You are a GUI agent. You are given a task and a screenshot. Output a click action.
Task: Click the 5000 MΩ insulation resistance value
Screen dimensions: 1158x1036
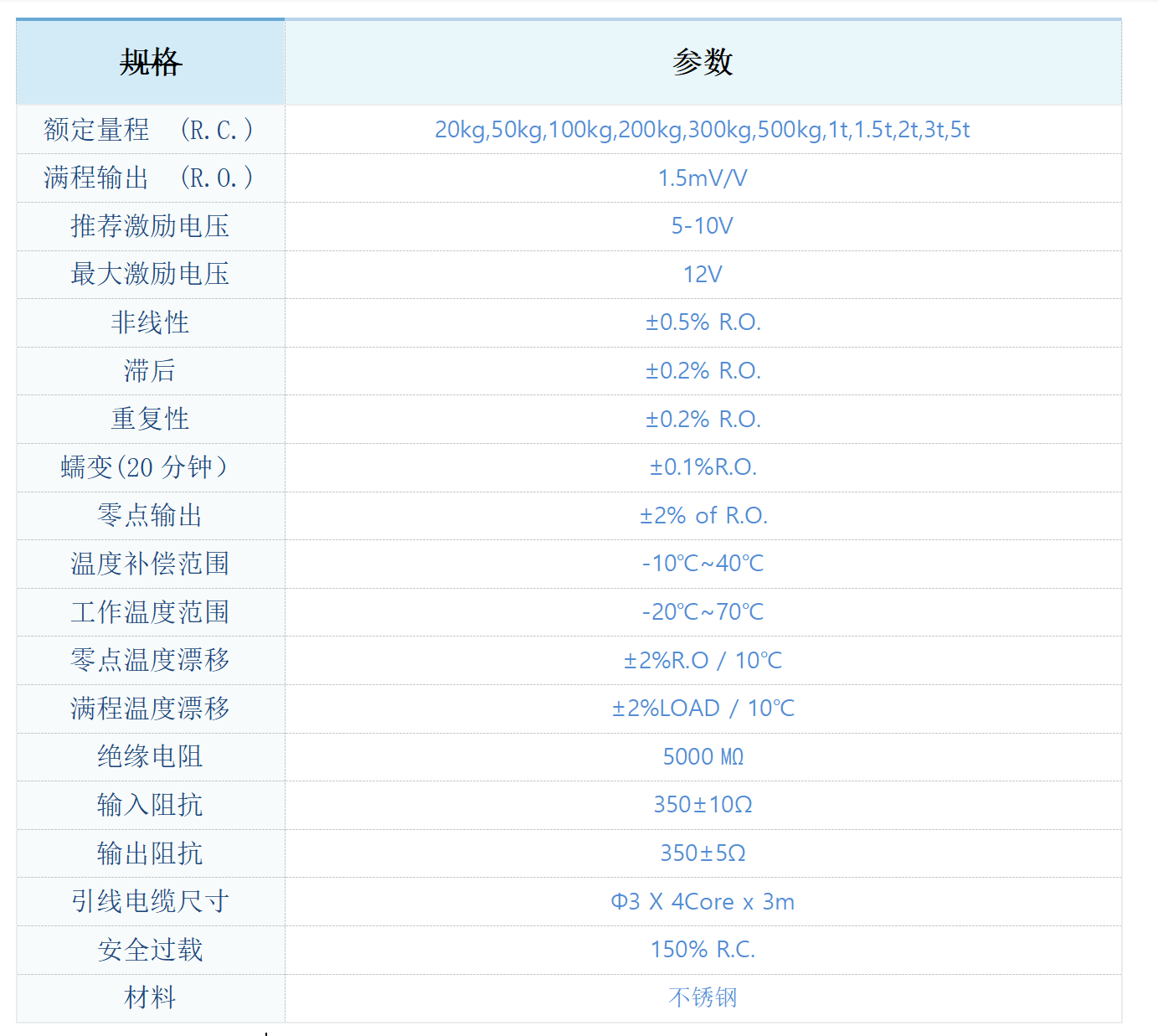pyautogui.click(x=703, y=757)
